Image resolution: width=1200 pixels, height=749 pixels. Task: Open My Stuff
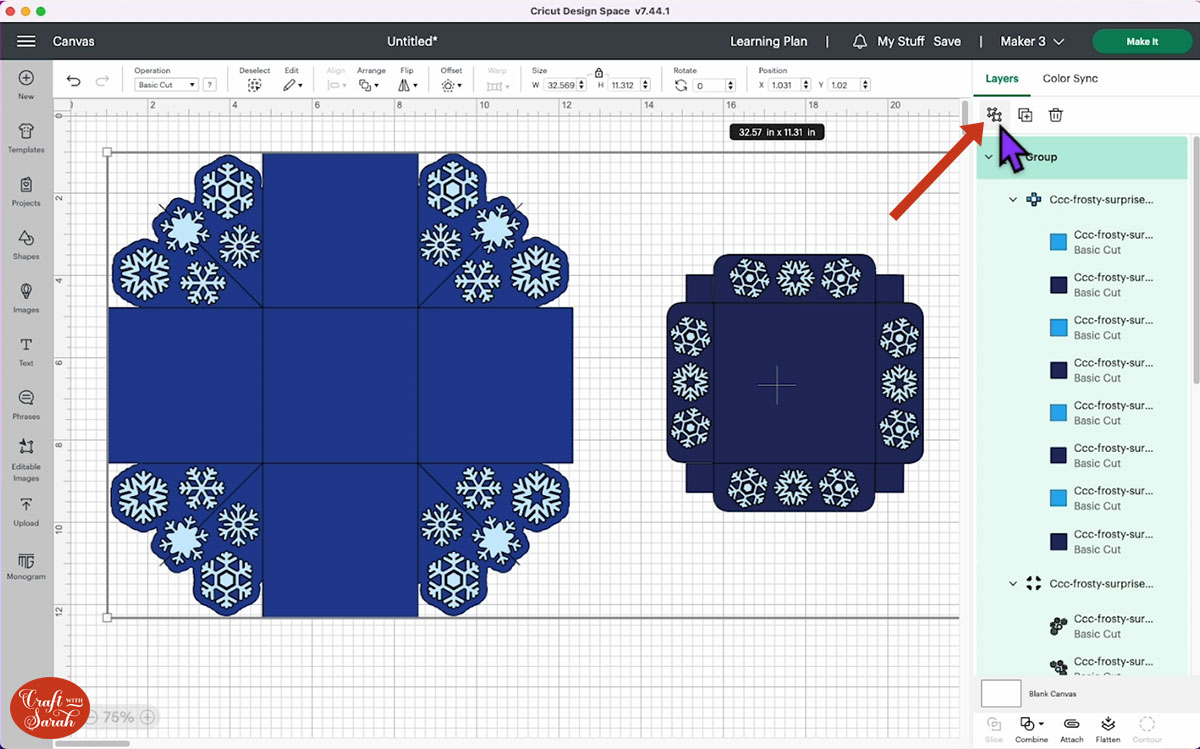[x=901, y=42]
